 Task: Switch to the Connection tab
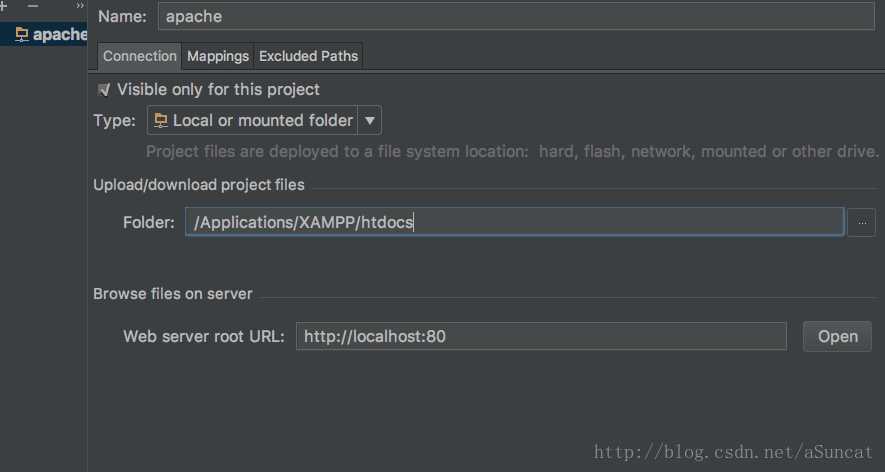pos(139,56)
